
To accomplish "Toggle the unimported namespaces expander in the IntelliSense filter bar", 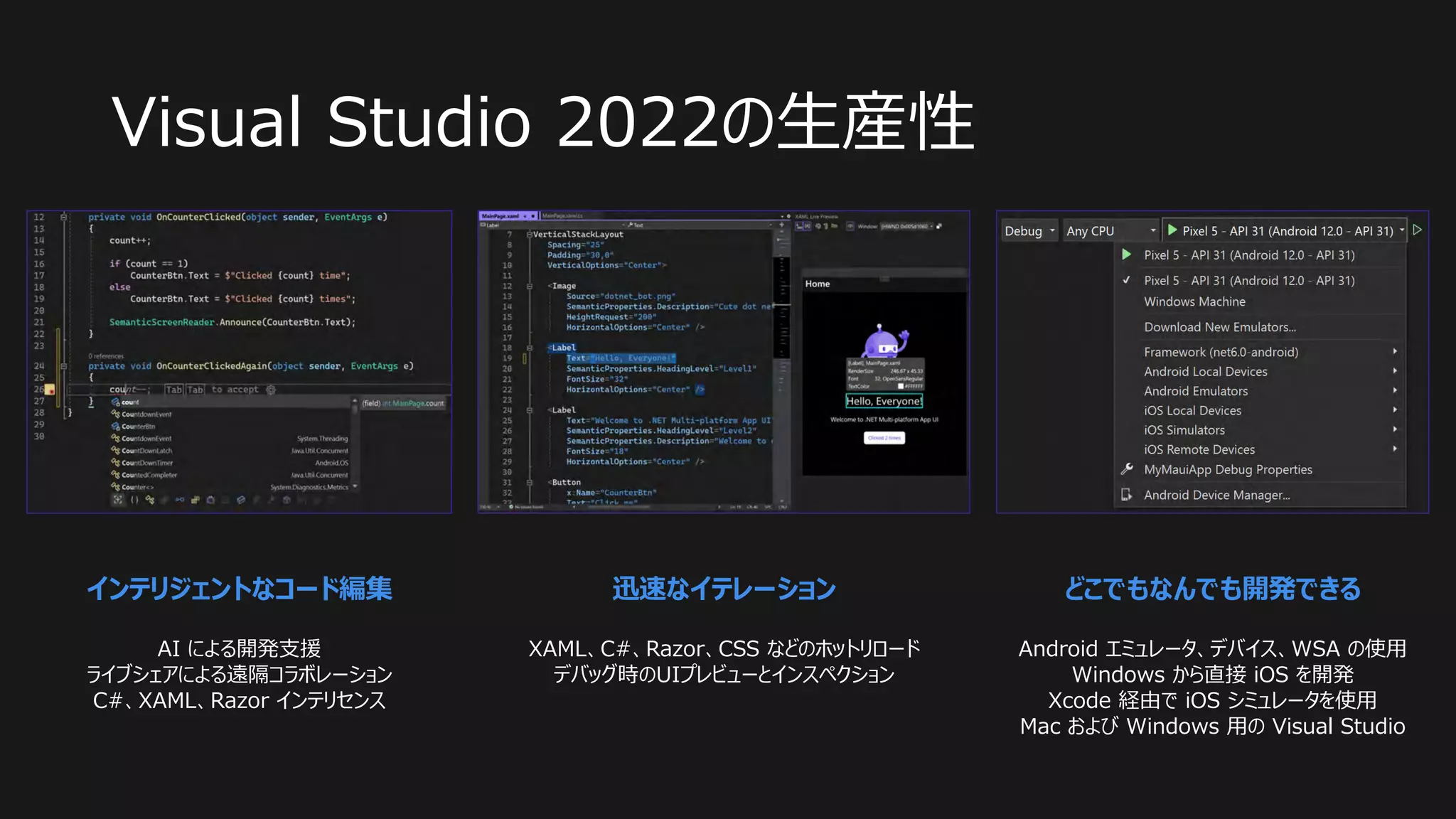I will tap(118, 500).
